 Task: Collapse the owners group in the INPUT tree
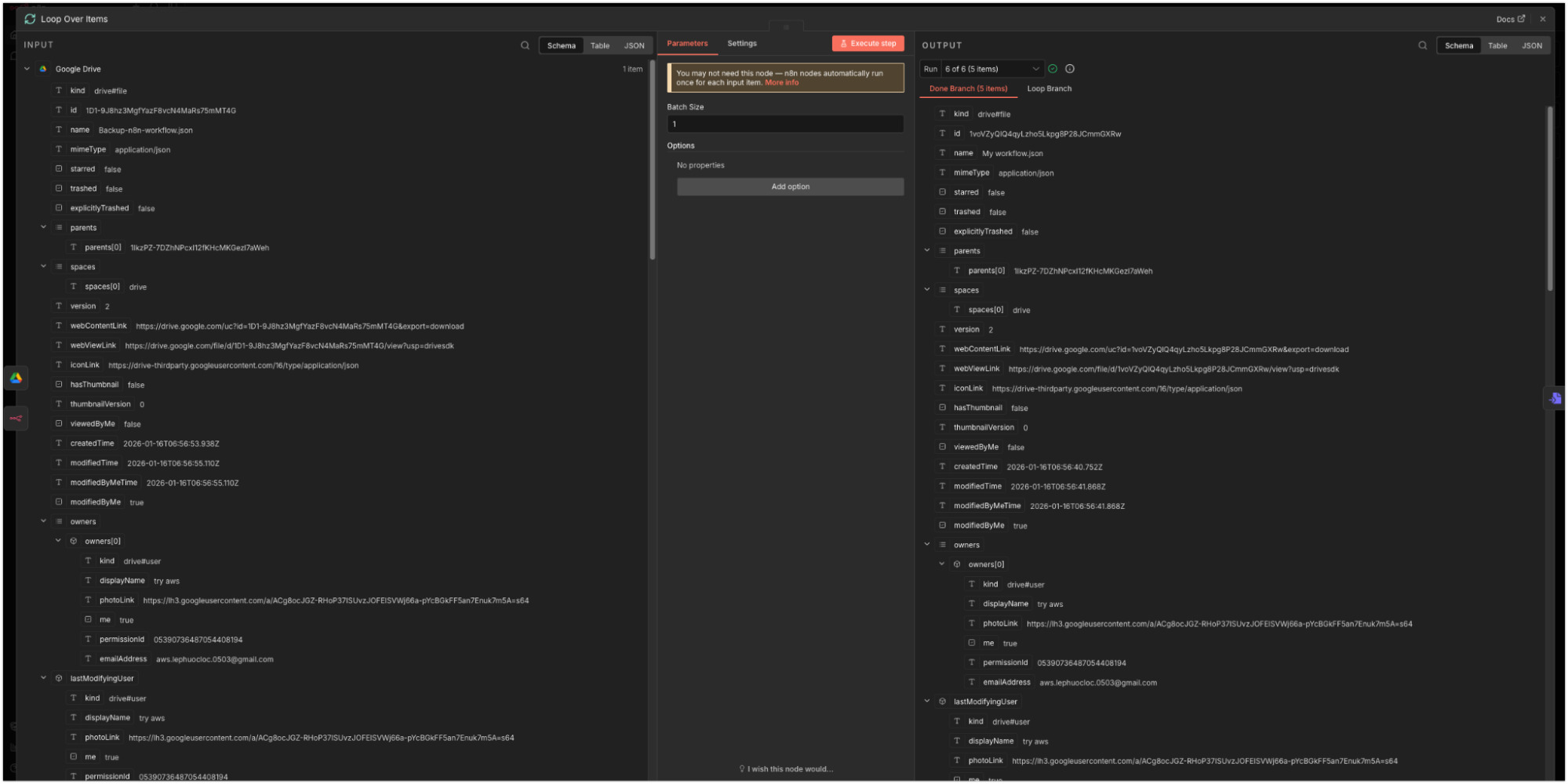[44, 521]
